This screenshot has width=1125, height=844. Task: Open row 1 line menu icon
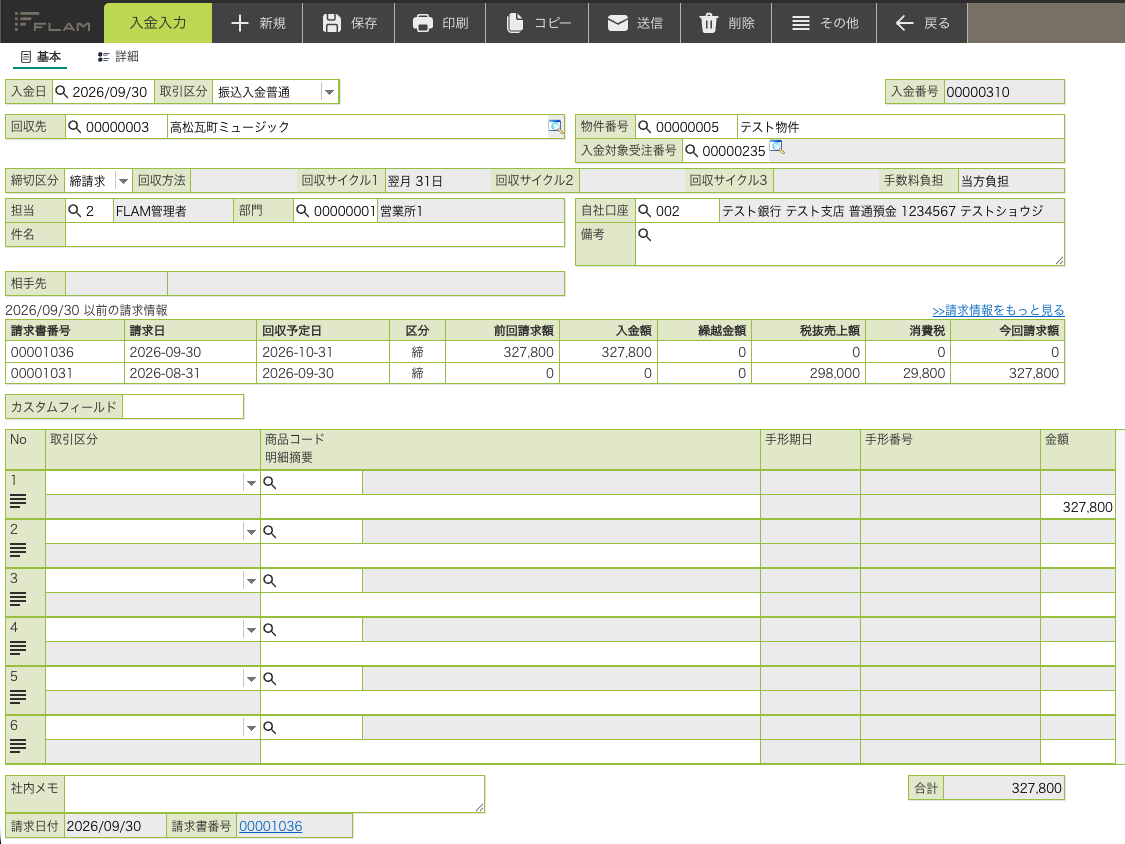[x=18, y=501]
